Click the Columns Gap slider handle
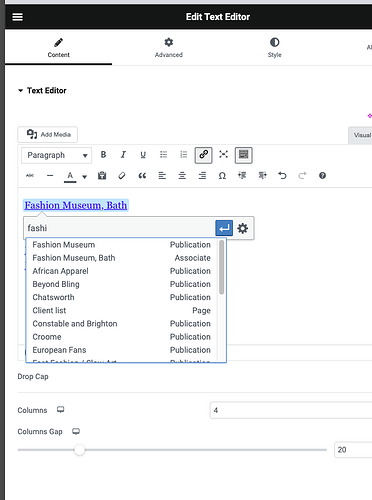Viewport: 372px width, 500px height. tap(79, 450)
